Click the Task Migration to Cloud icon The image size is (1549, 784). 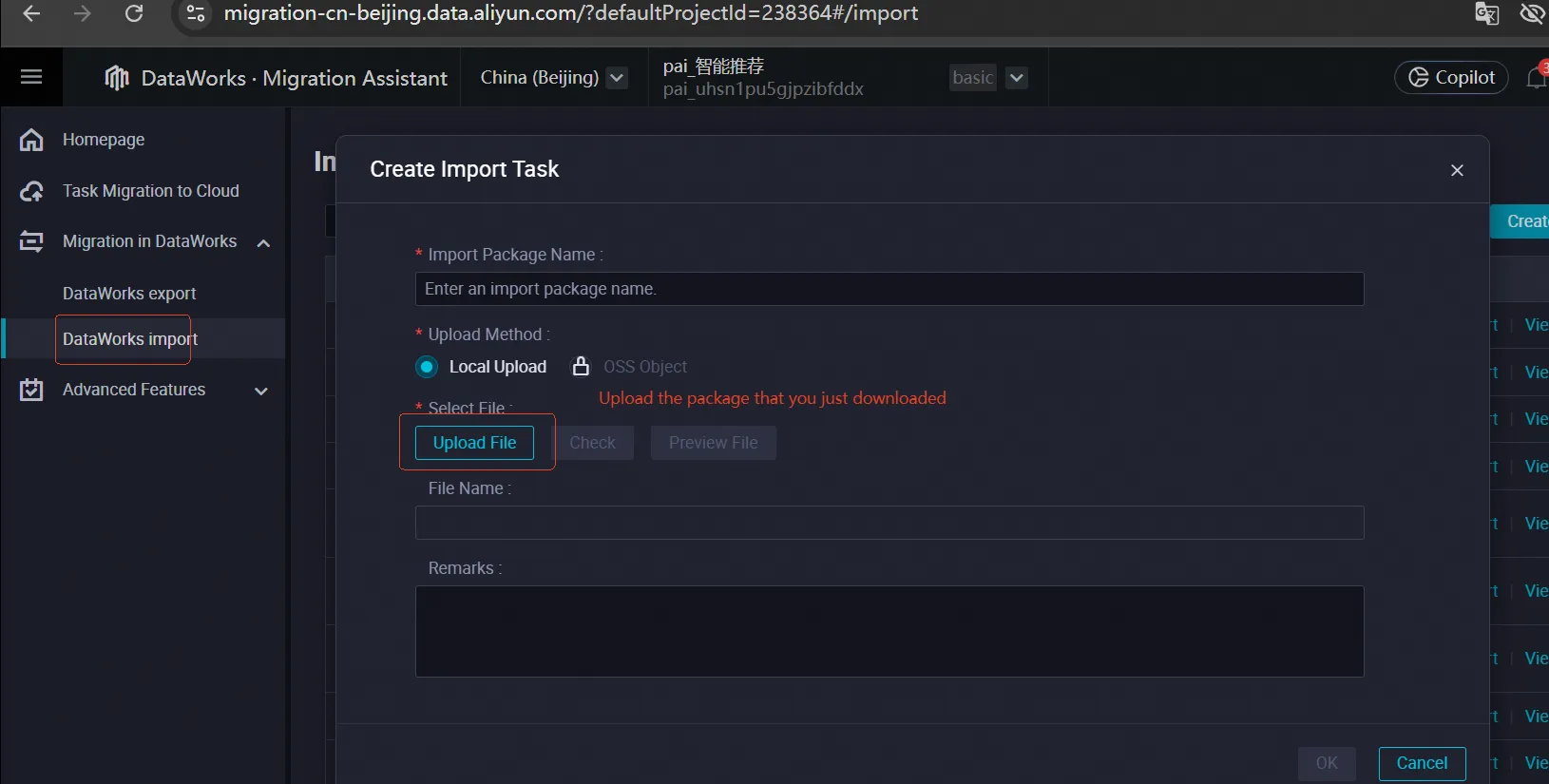[31, 191]
